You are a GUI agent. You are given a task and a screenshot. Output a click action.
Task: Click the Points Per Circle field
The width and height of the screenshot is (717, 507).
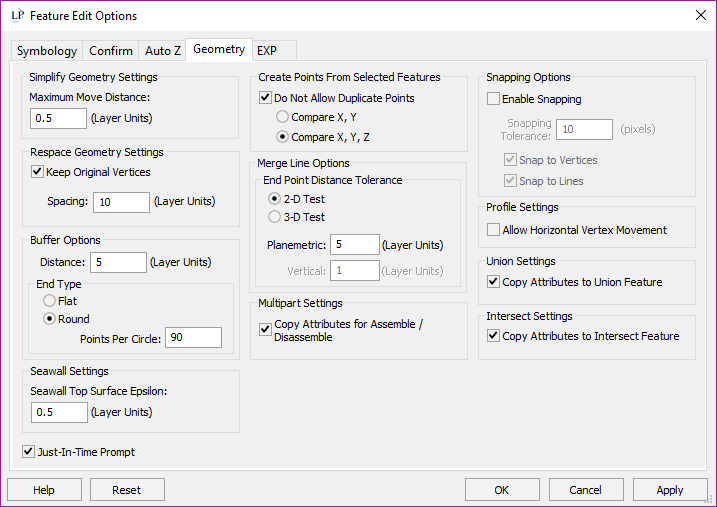point(193,337)
